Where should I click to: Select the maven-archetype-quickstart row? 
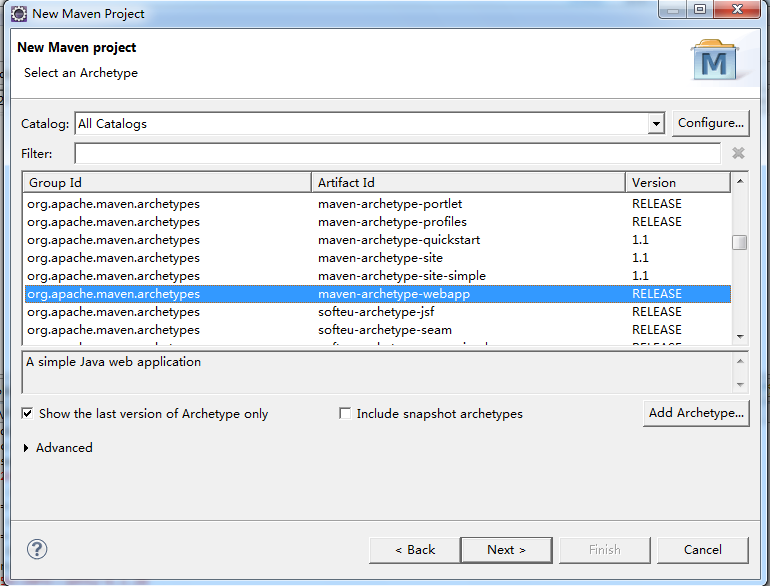click(378, 240)
